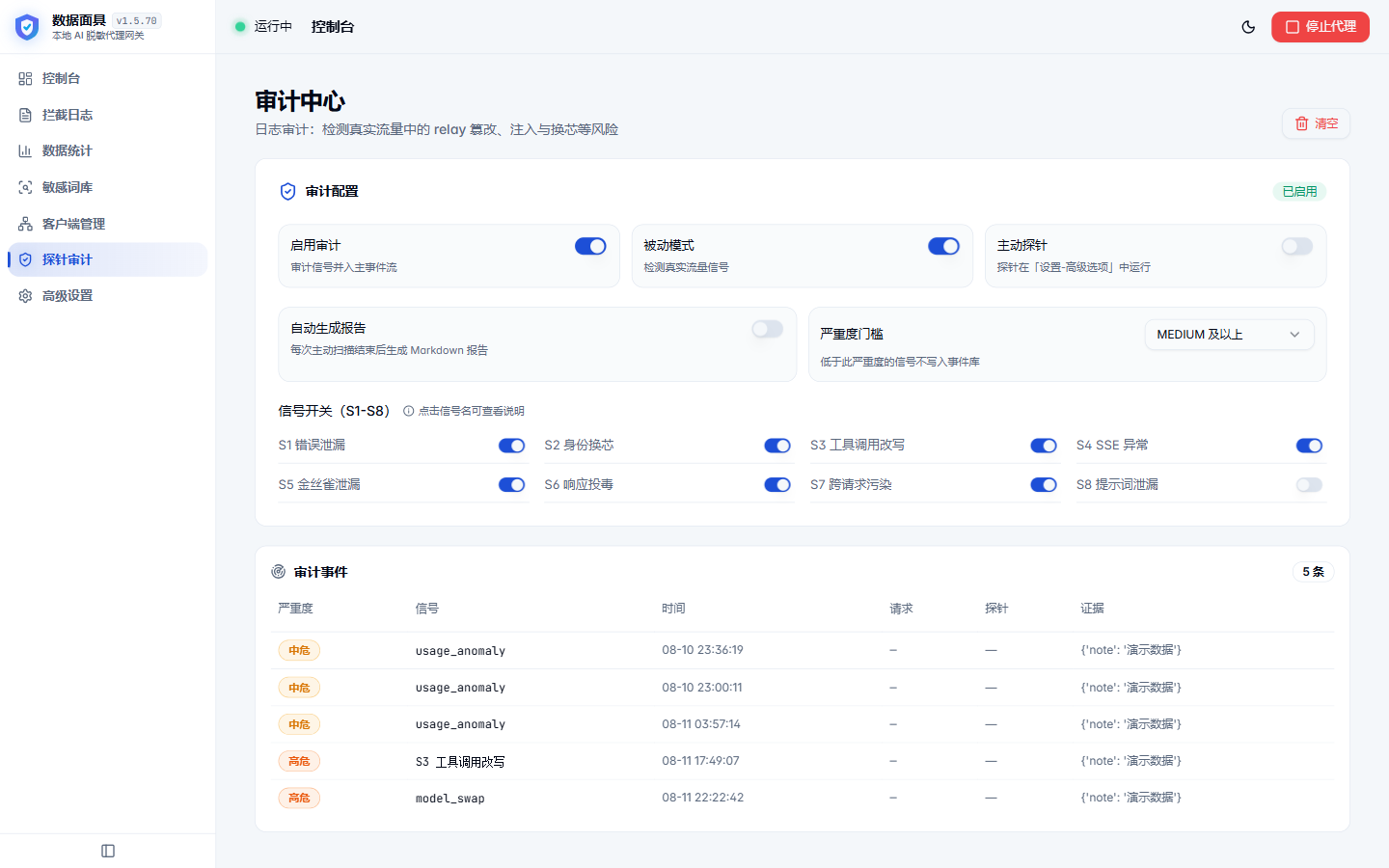Image resolution: width=1389 pixels, height=868 pixels.
Task: Open 数据统计 in the sidebar
Action: click(107, 151)
